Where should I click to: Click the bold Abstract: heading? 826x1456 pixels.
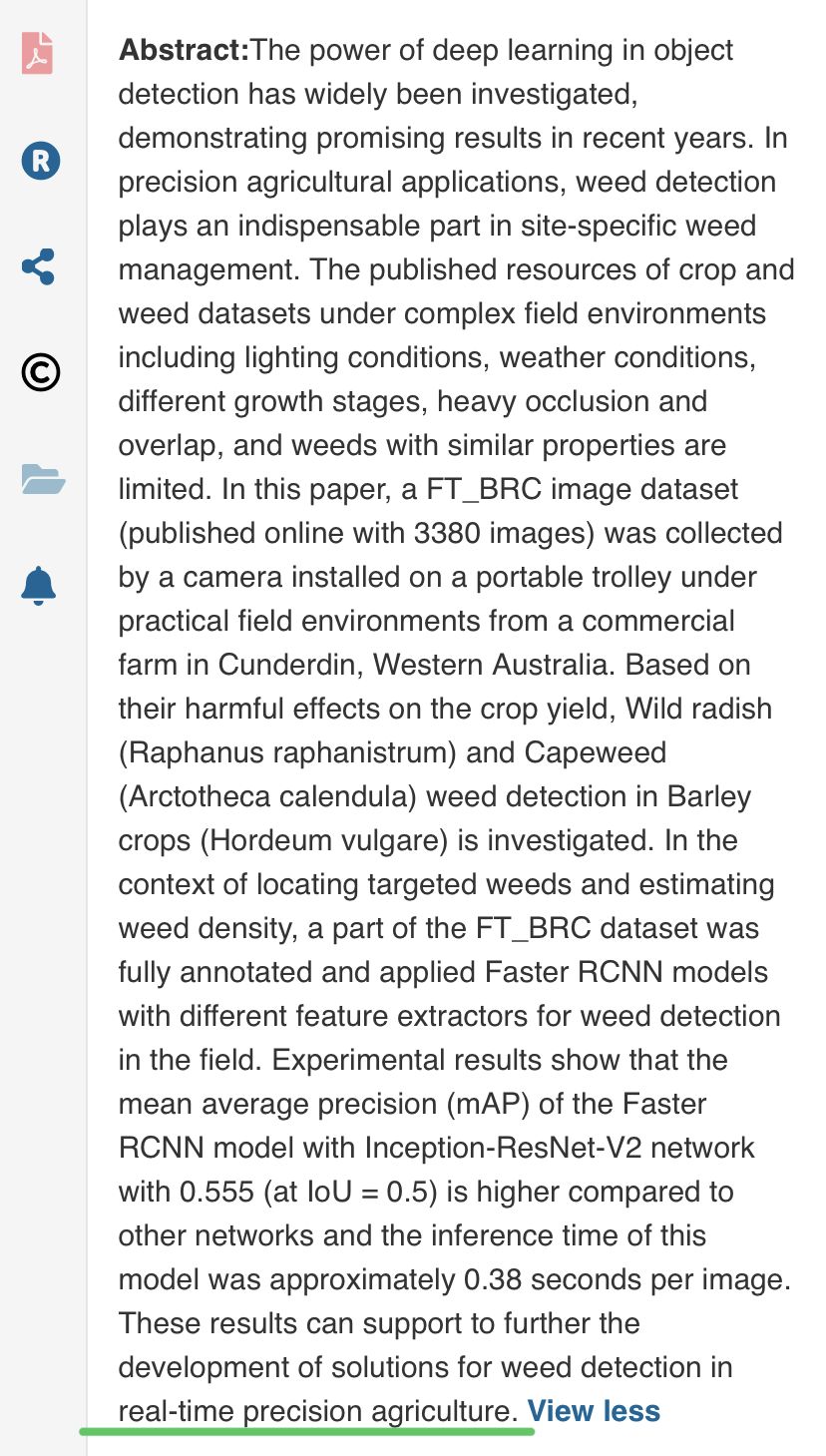[x=184, y=50]
